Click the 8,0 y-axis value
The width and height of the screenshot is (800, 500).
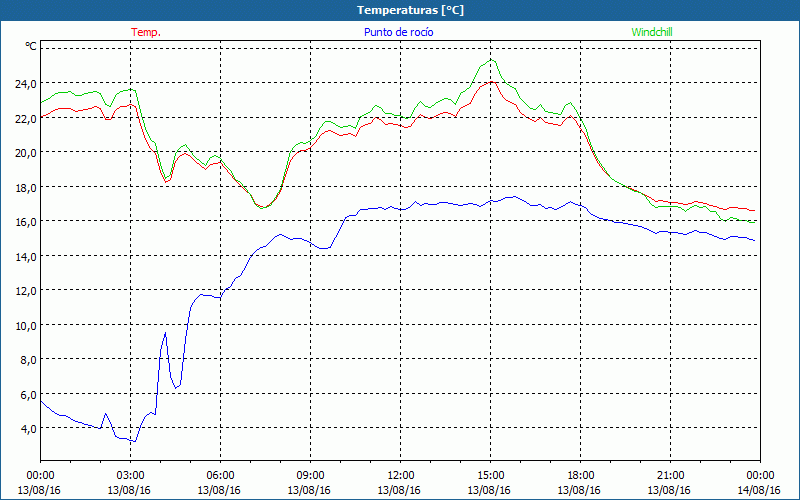tap(28, 360)
